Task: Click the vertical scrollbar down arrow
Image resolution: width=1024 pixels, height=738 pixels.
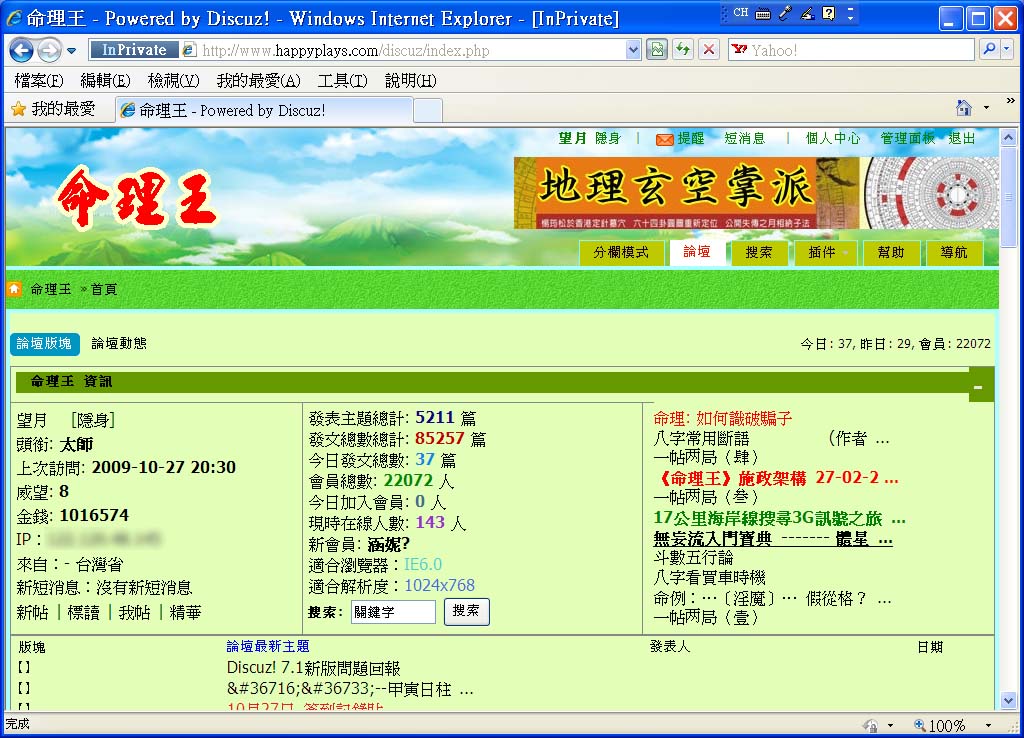Action: click(1009, 701)
